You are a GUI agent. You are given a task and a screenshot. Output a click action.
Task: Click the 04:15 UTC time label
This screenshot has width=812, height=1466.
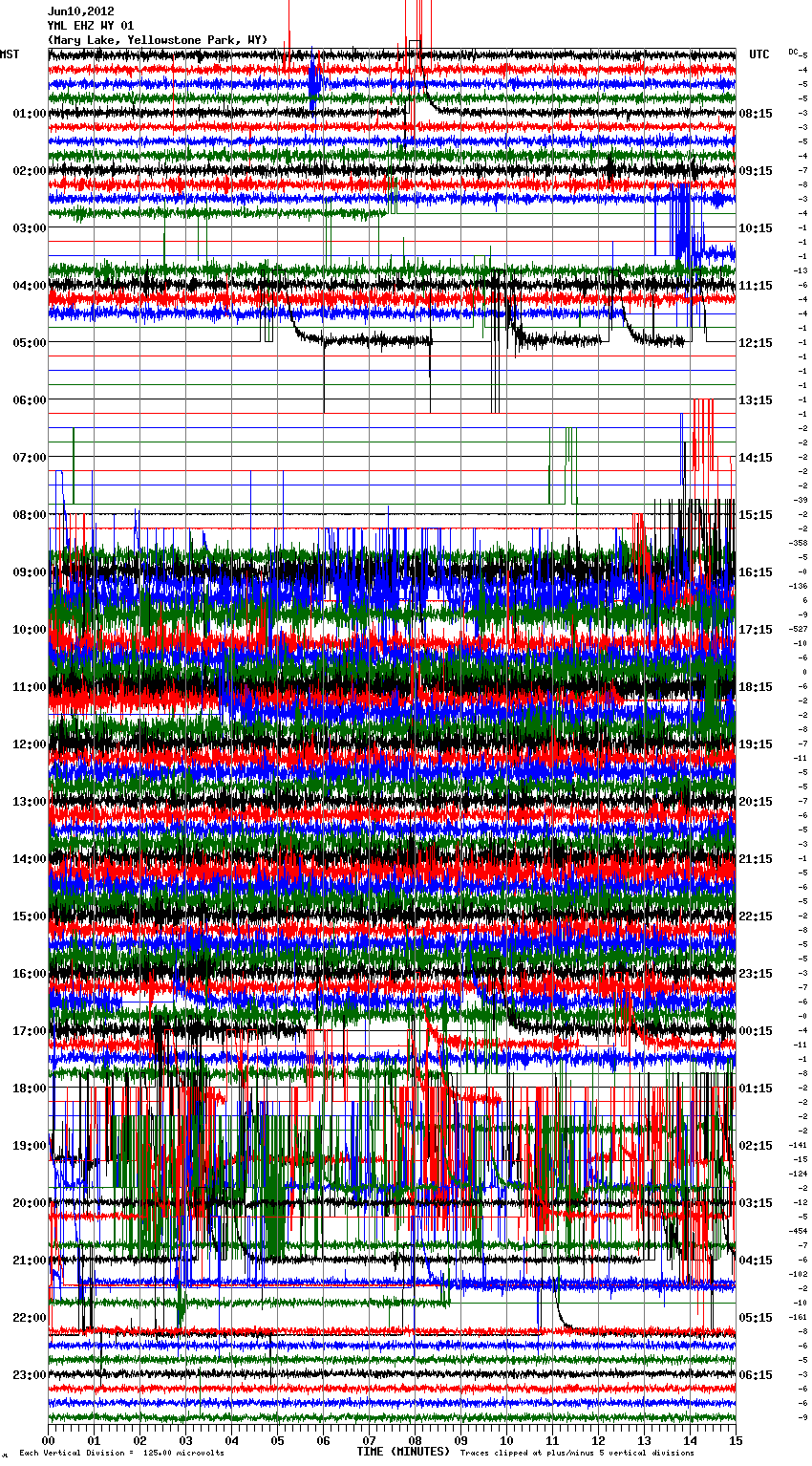click(756, 1261)
